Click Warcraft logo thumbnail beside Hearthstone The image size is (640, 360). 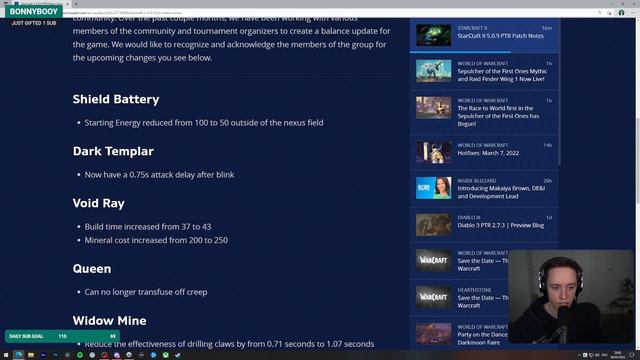(x=433, y=297)
